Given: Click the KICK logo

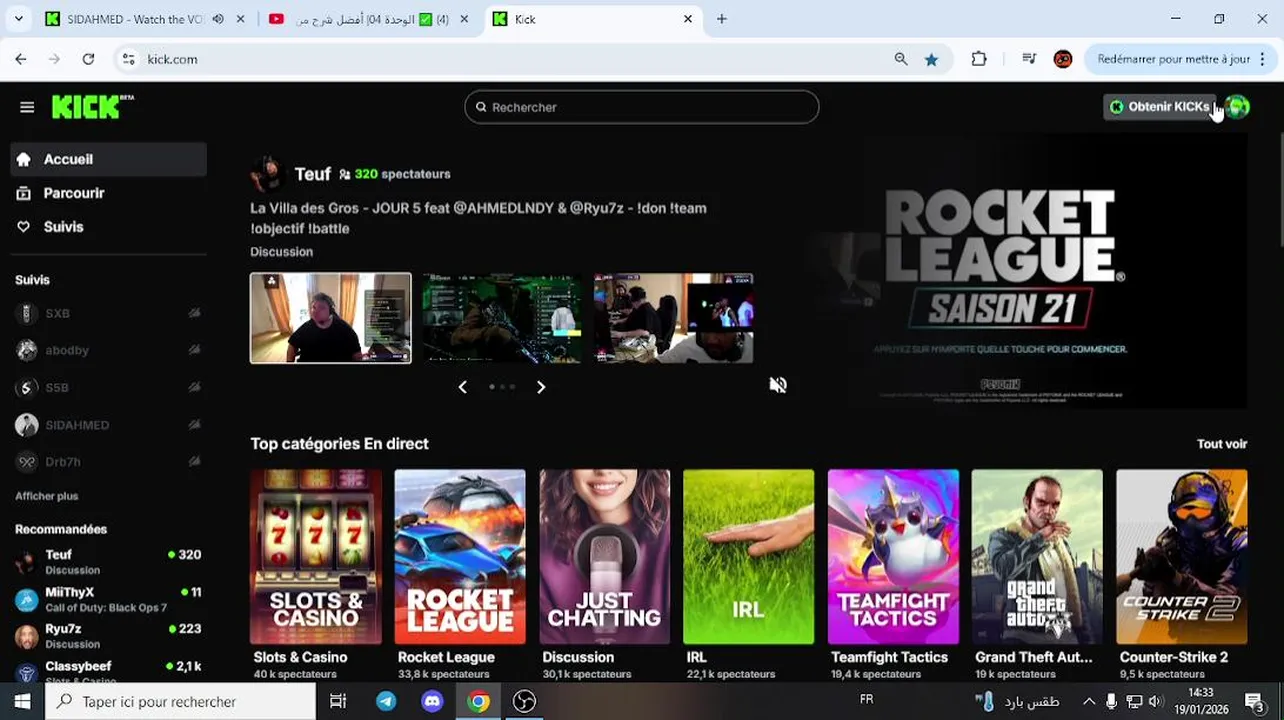Looking at the screenshot, I should (92, 107).
